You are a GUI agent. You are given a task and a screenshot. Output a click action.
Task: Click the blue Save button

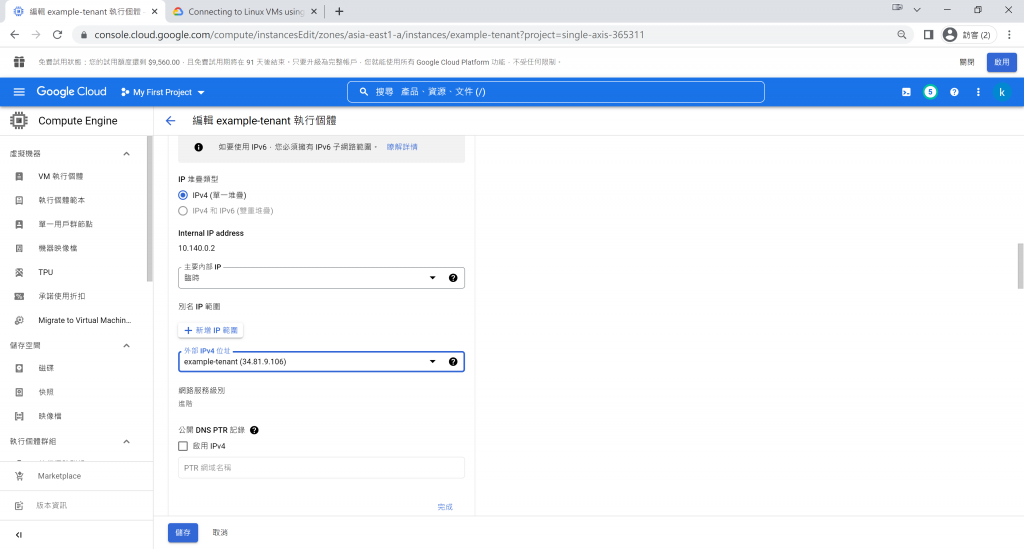pos(183,533)
